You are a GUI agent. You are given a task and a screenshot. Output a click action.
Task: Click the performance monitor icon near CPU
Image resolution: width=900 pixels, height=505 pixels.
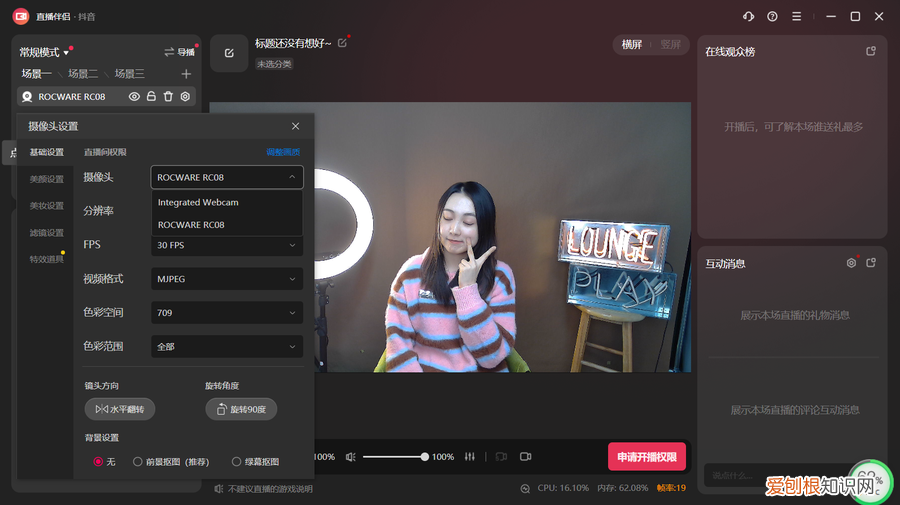525,488
